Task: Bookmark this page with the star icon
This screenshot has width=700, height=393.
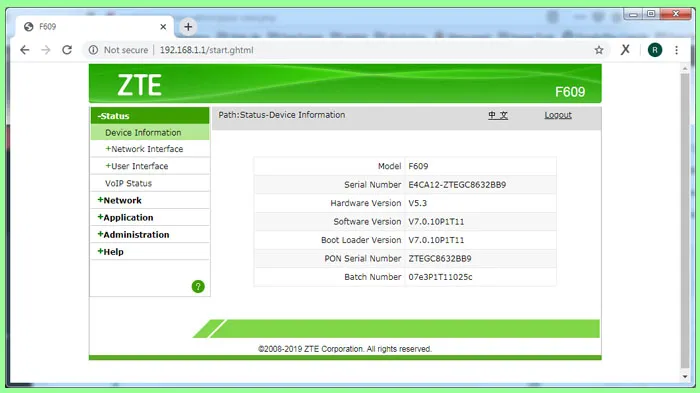Action: pos(599,50)
